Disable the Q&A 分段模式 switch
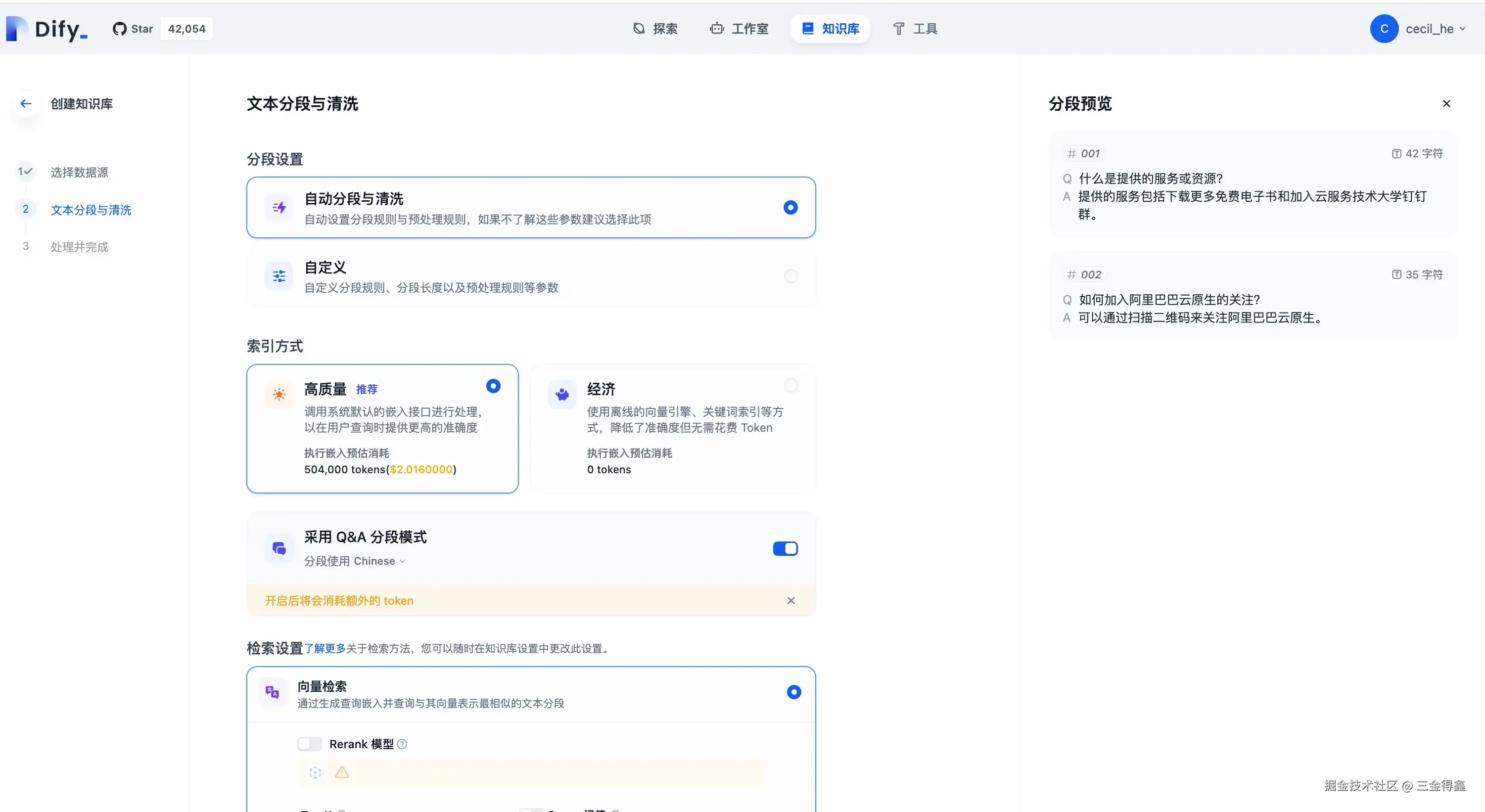 [785, 548]
